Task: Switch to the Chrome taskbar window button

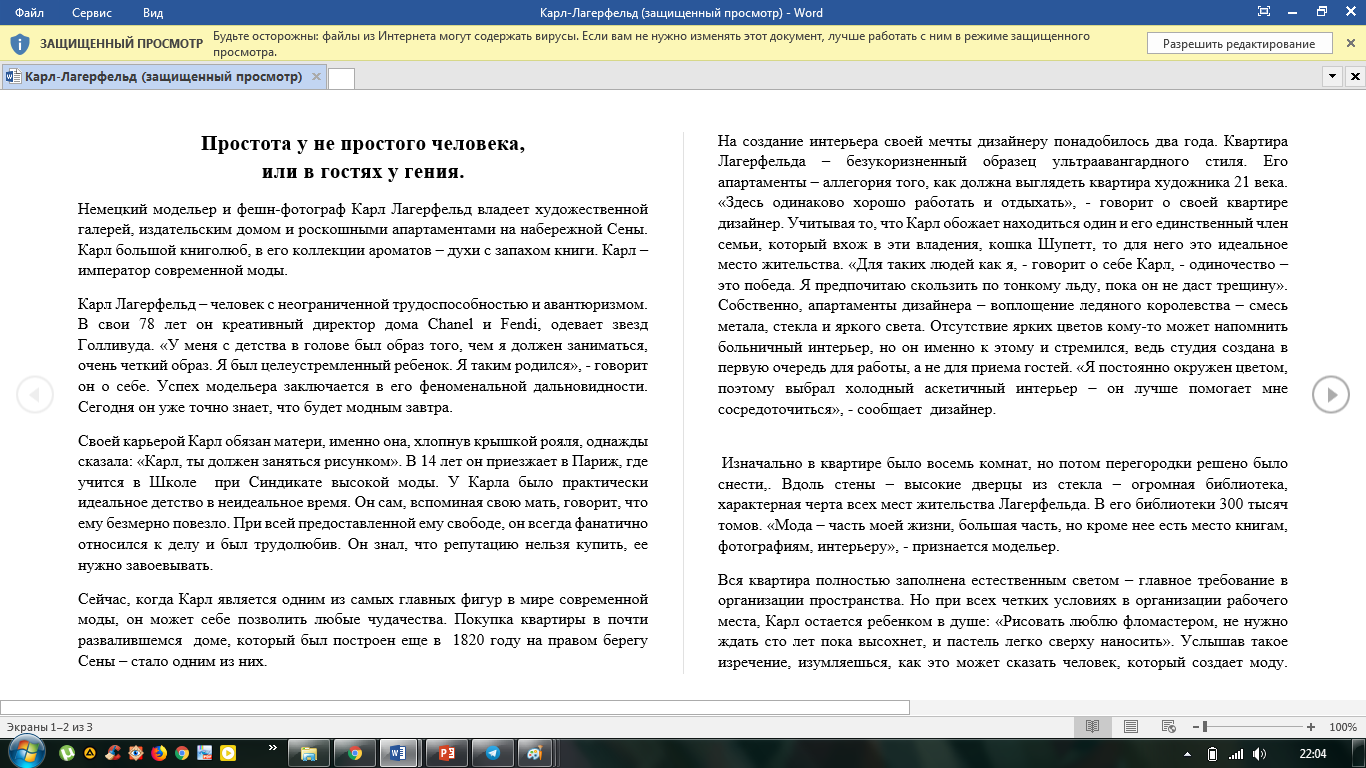Action: coord(355,753)
